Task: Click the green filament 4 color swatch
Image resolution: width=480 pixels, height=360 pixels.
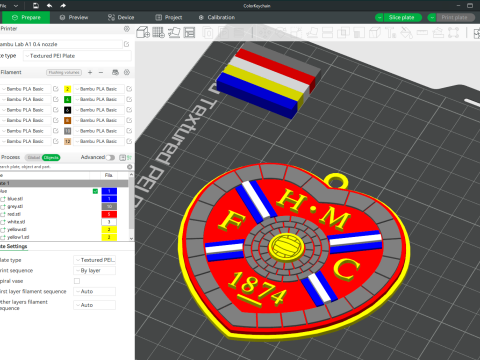Action: pos(67,99)
